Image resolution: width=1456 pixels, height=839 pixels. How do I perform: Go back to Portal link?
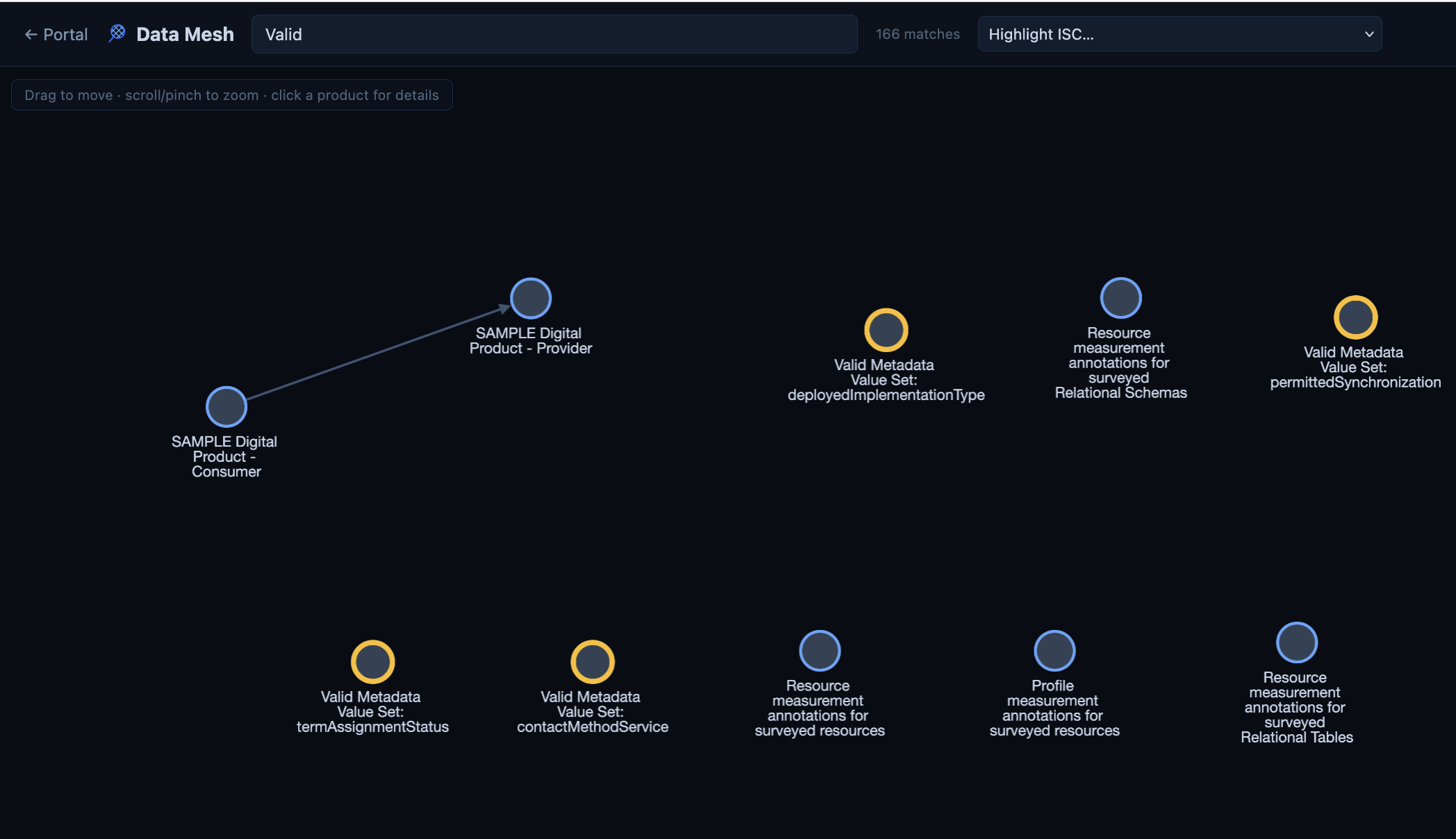coord(56,34)
